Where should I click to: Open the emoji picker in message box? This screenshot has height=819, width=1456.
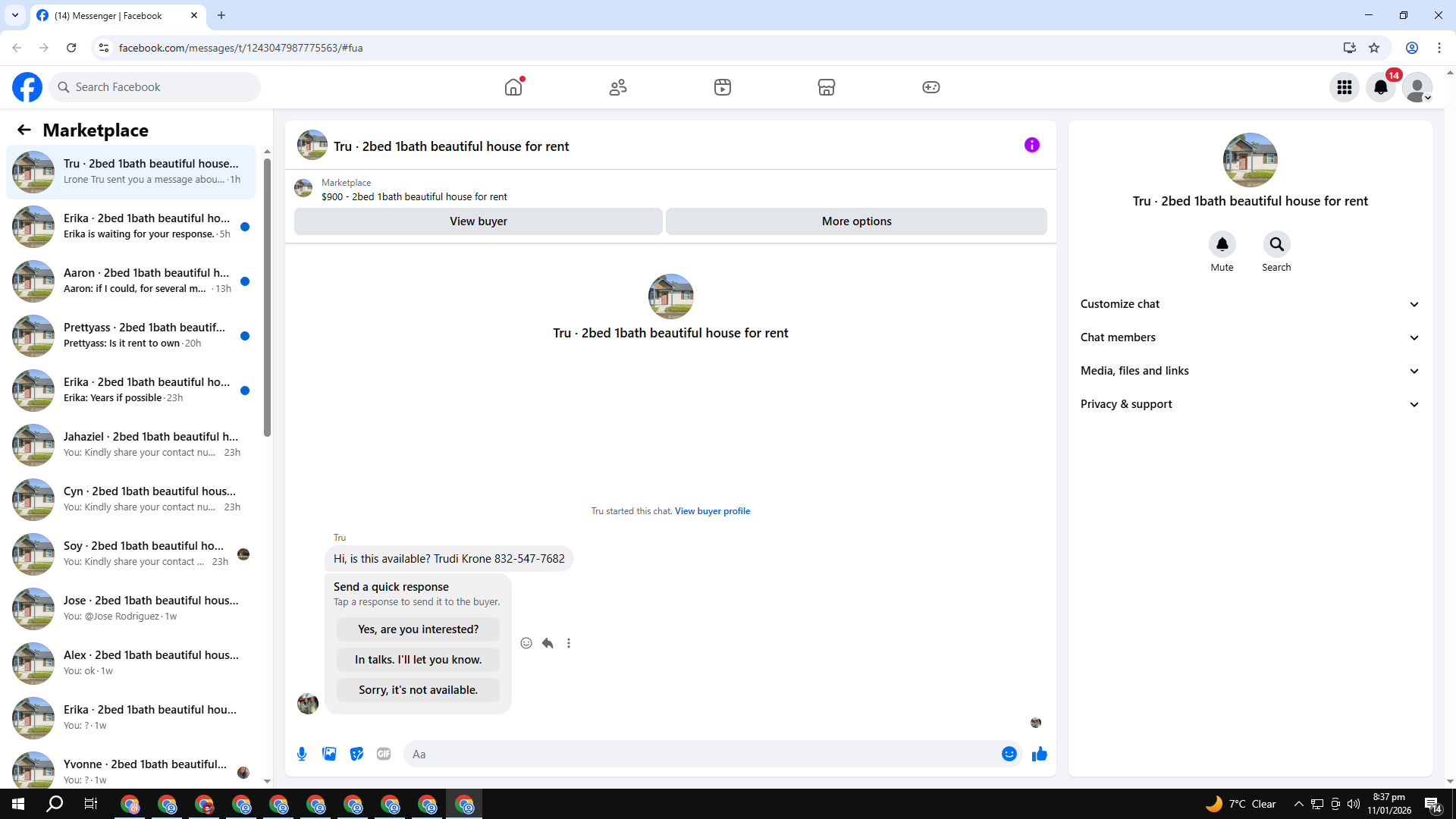(1009, 754)
